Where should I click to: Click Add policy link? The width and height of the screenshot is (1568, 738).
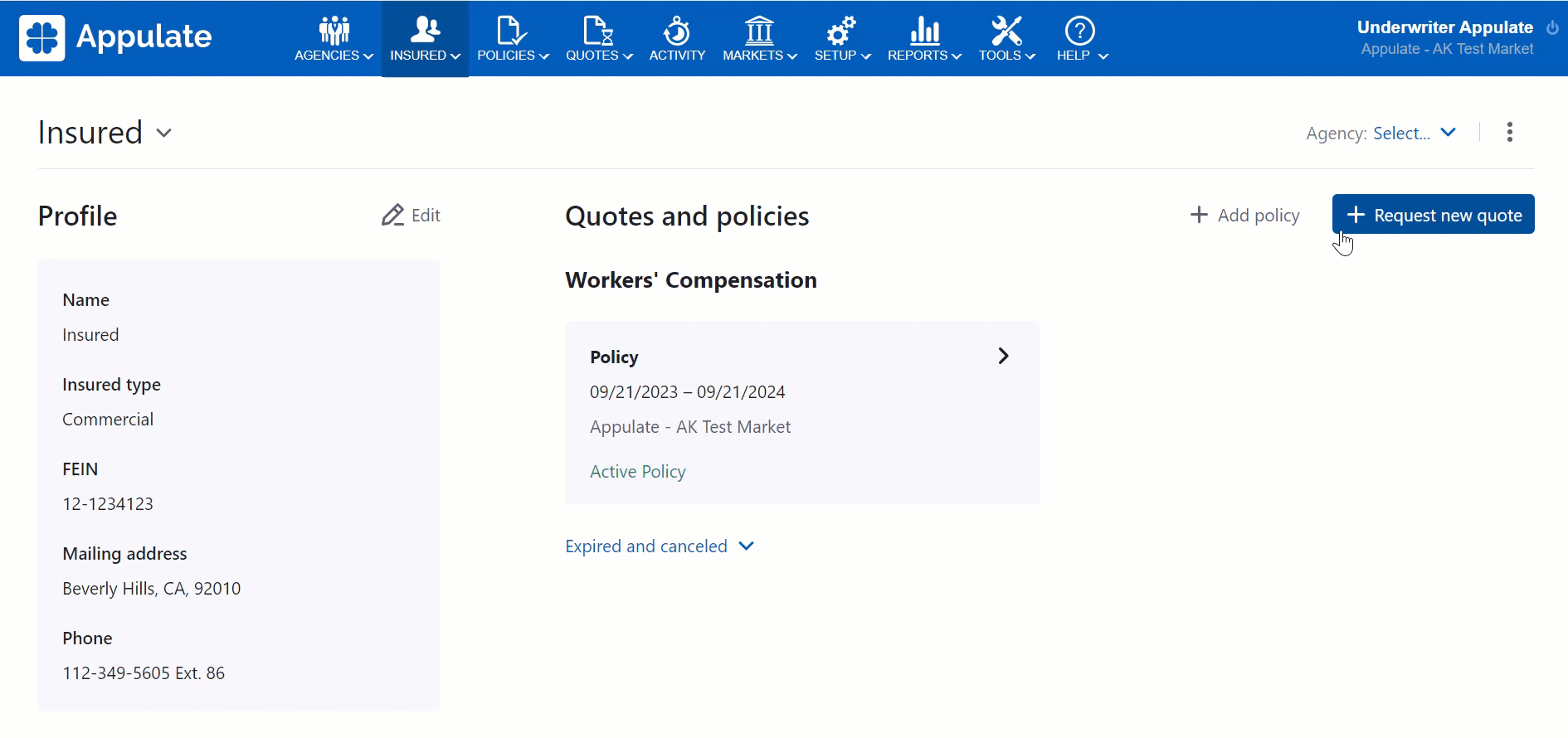point(1244,216)
